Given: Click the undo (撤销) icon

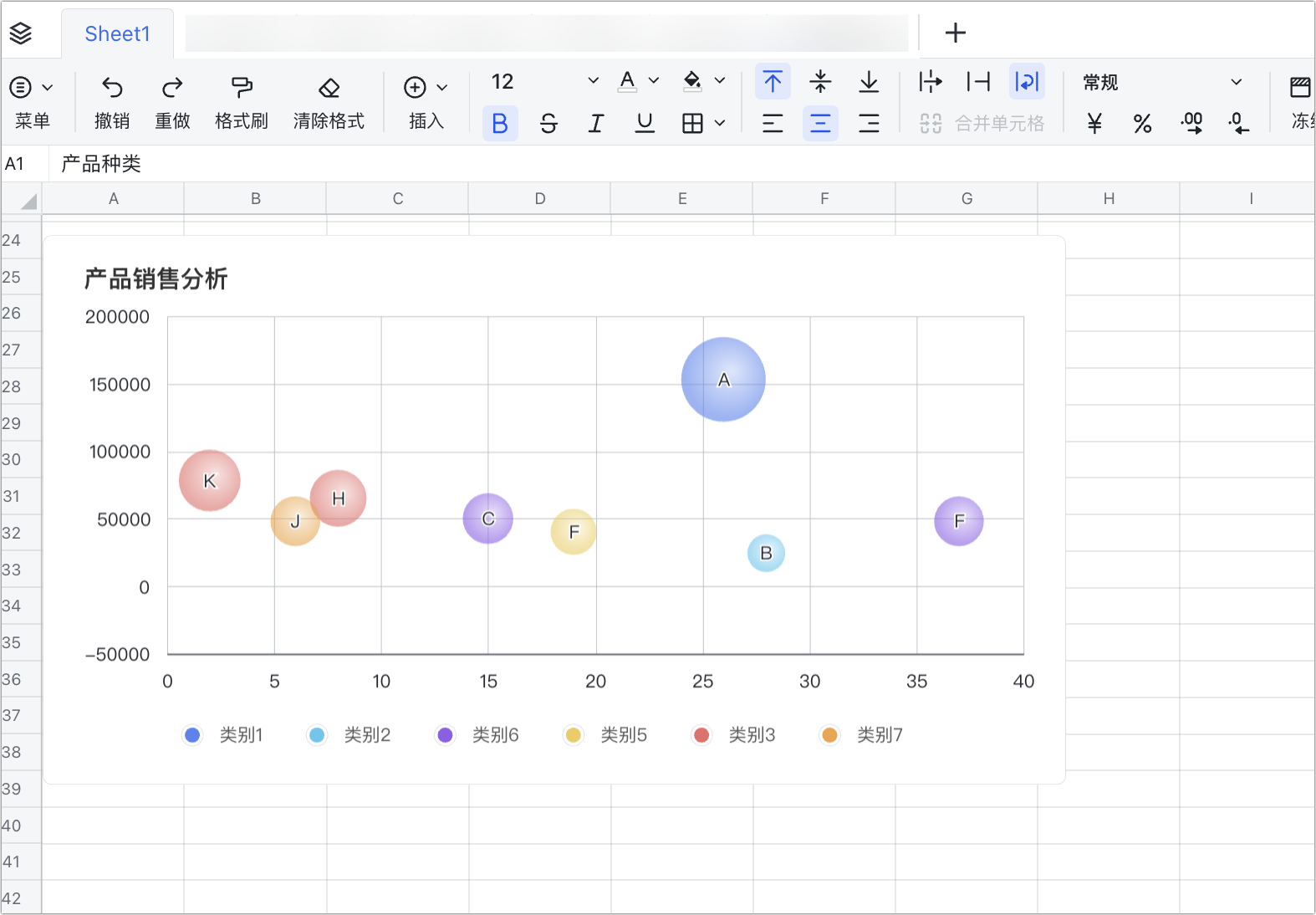Looking at the screenshot, I should 112,88.
